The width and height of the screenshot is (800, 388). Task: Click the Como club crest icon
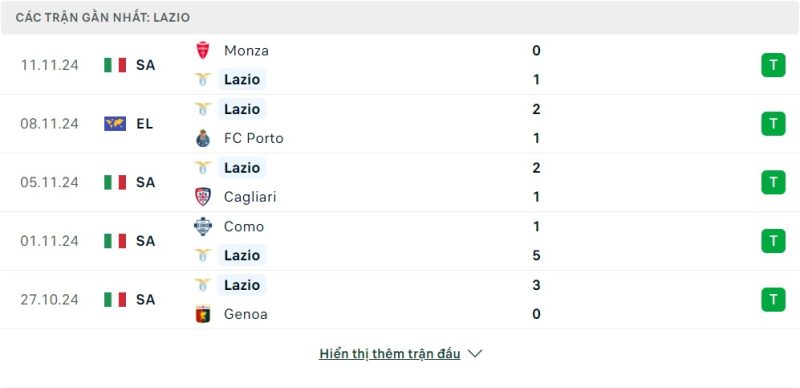203,226
